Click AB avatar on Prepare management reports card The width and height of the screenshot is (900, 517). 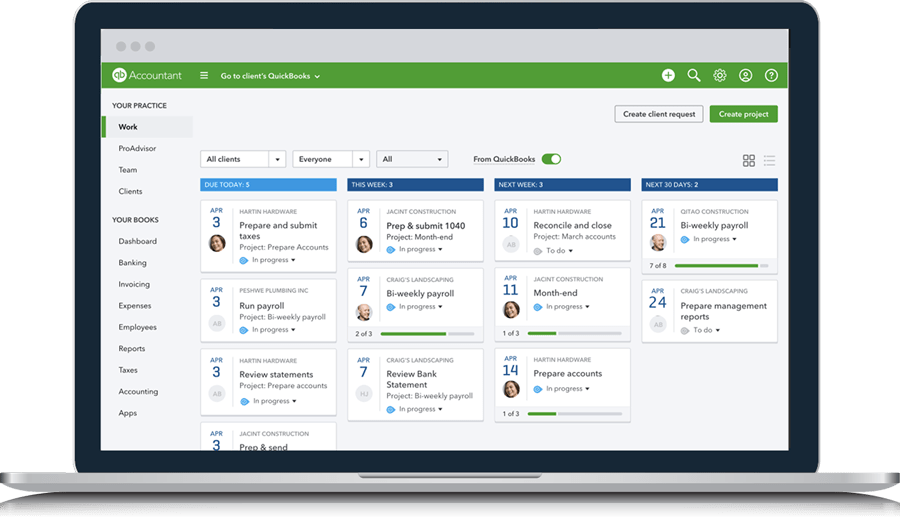658,324
